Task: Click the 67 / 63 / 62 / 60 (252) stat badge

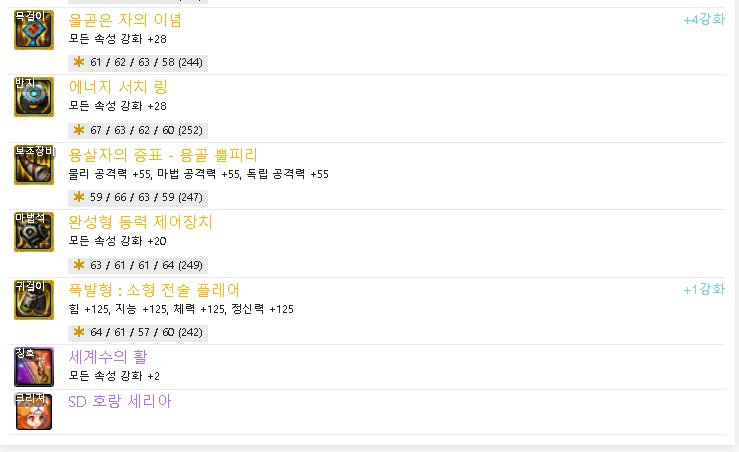Action: 138,130
